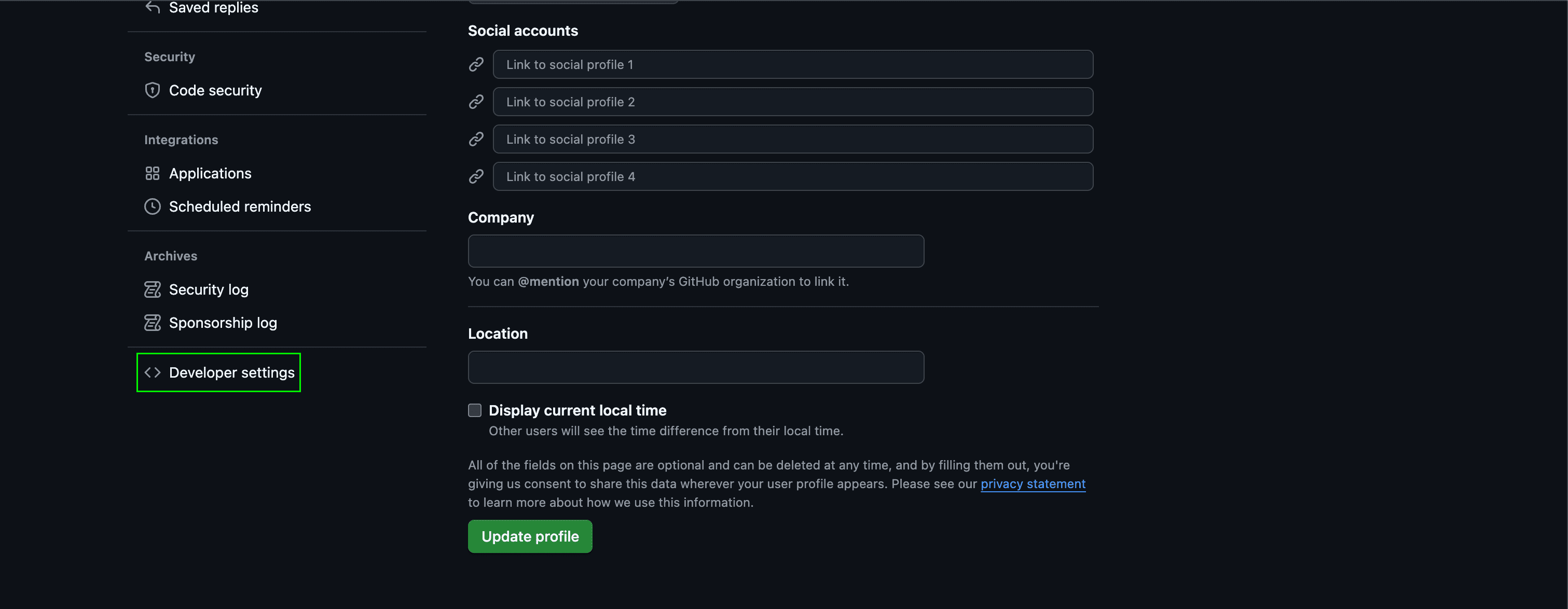Viewport: 1568px width, 609px height.
Task: Click the Link to social profile 2 field
Action: (792, 102)
